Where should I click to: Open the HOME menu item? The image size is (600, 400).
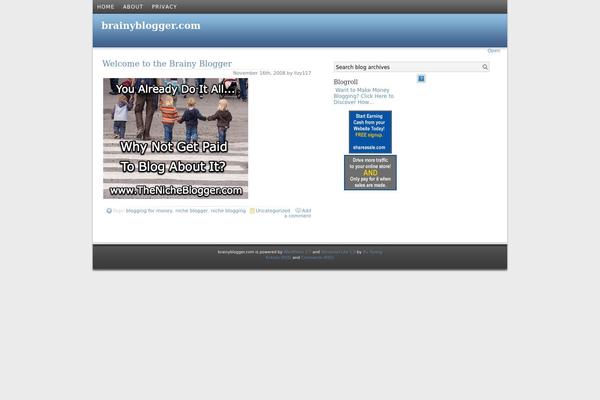105,7
